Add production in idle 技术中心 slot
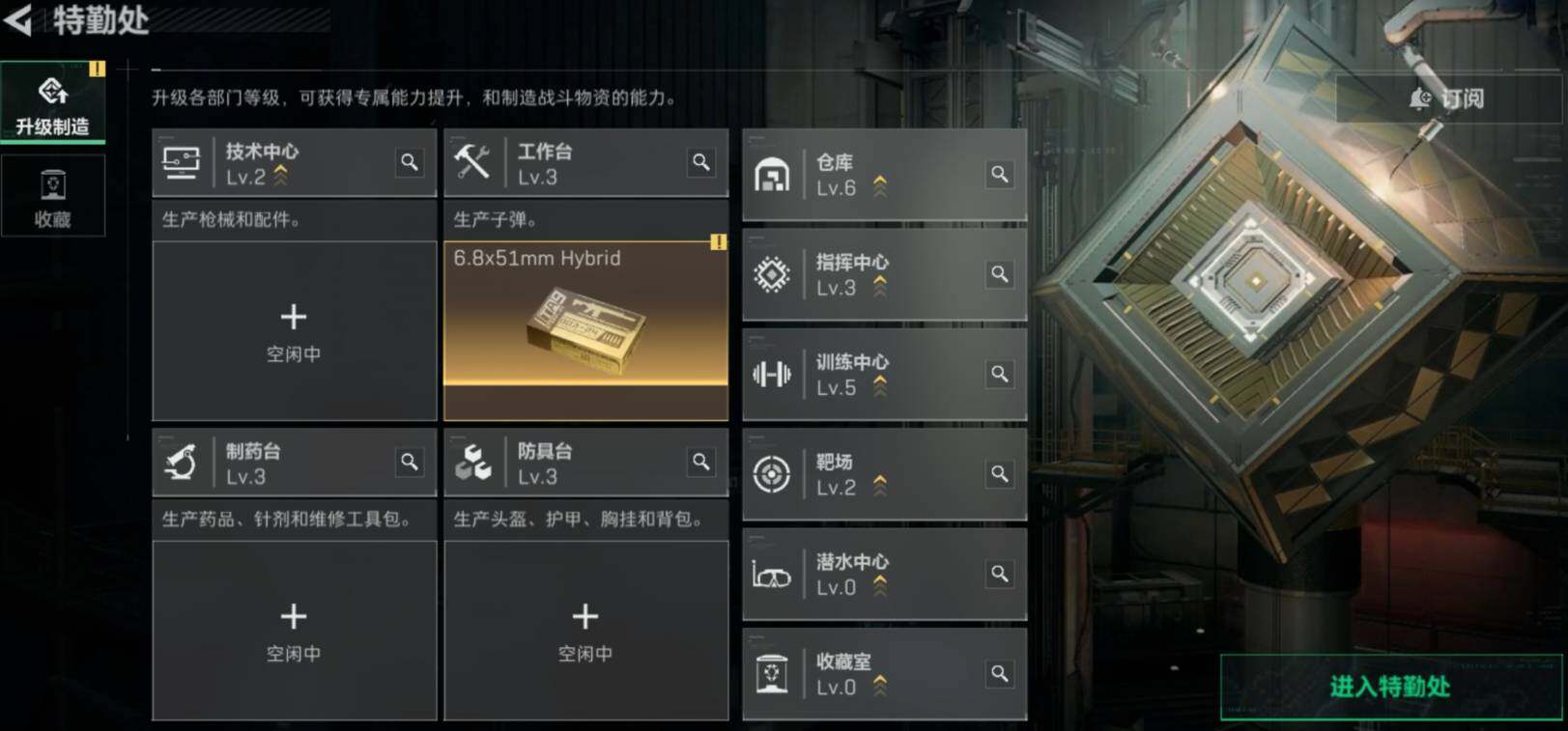The image size is (1568, 731). pos(294,330)
